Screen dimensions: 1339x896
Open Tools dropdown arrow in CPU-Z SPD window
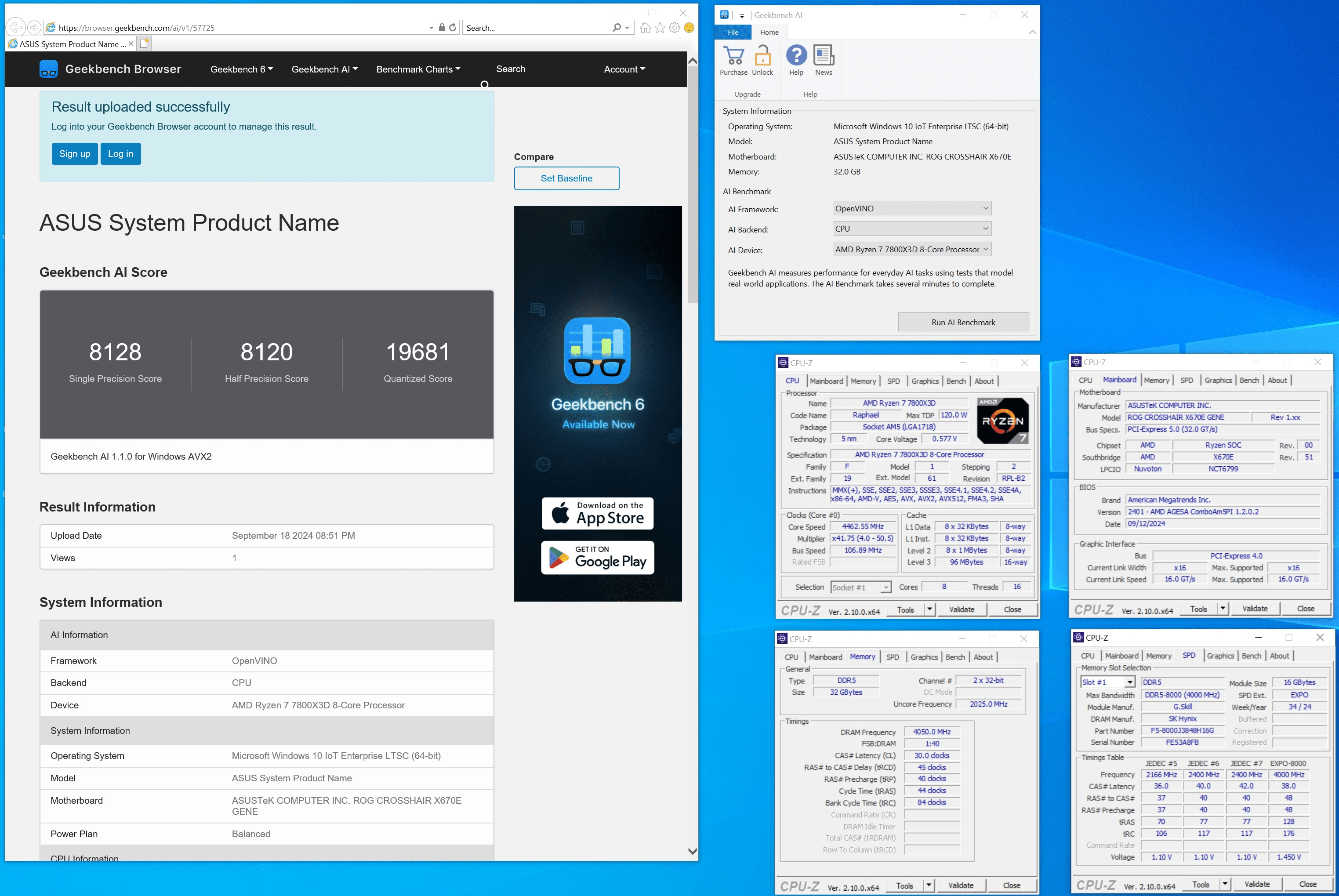click(x=1224, y=884)
